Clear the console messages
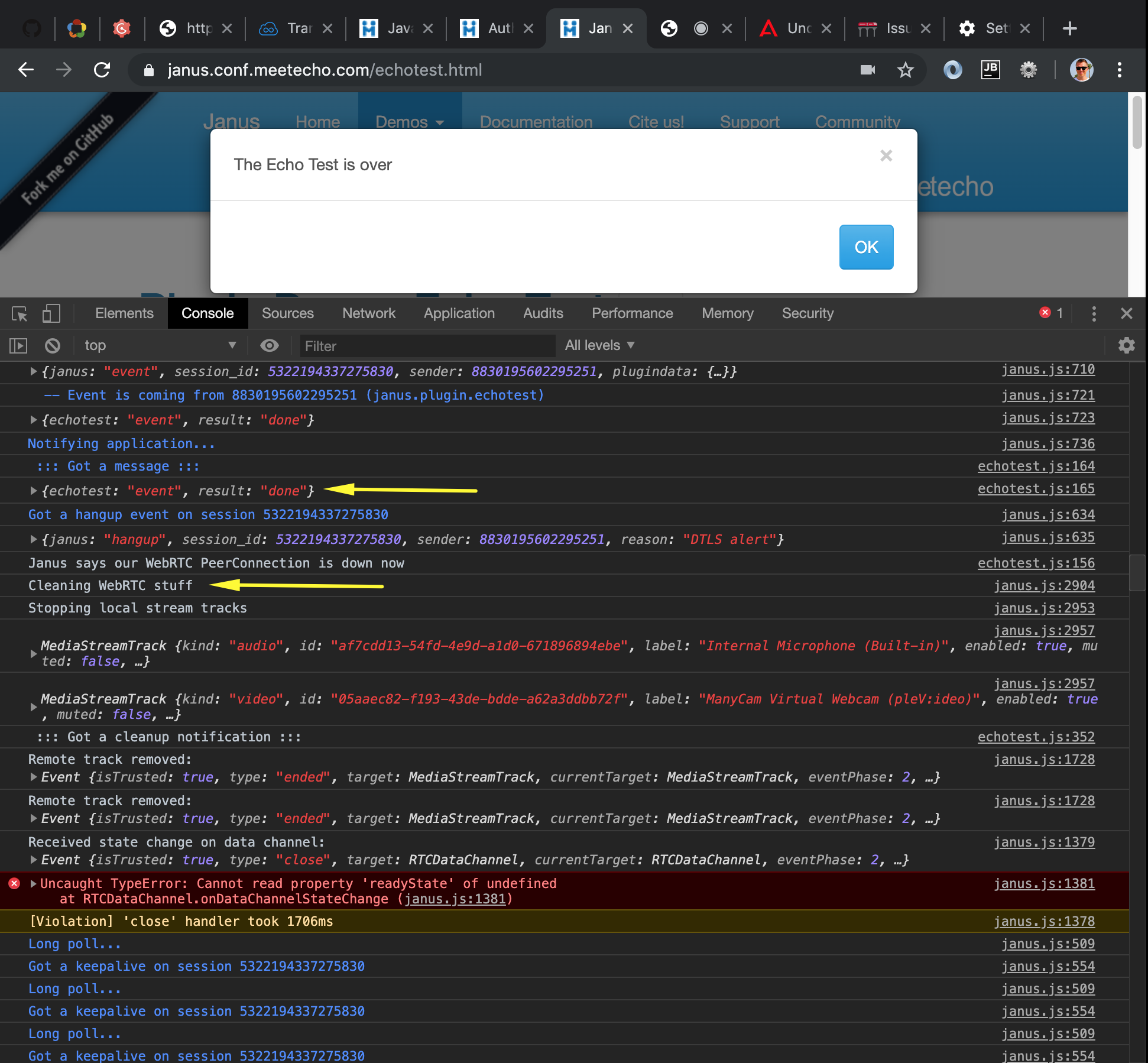 tap(53, 345)
